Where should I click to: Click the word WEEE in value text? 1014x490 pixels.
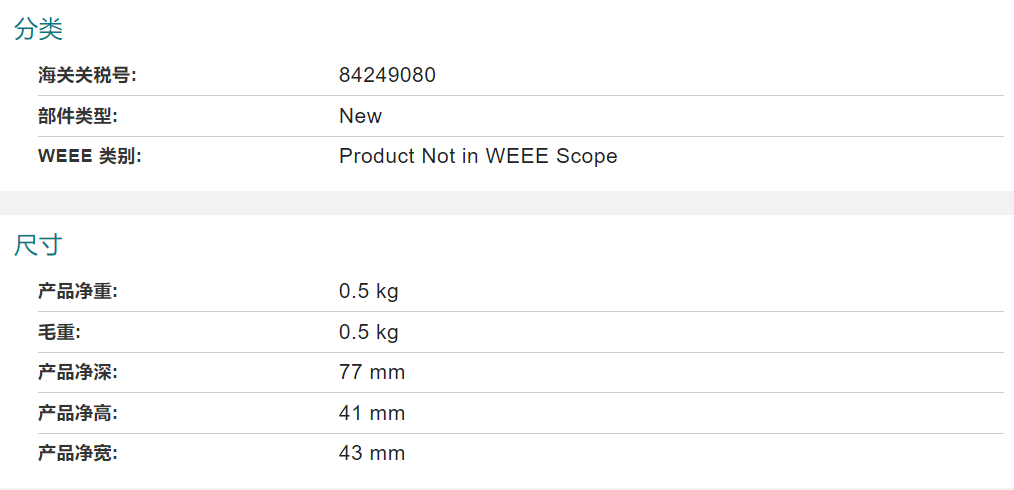[509, 156]
